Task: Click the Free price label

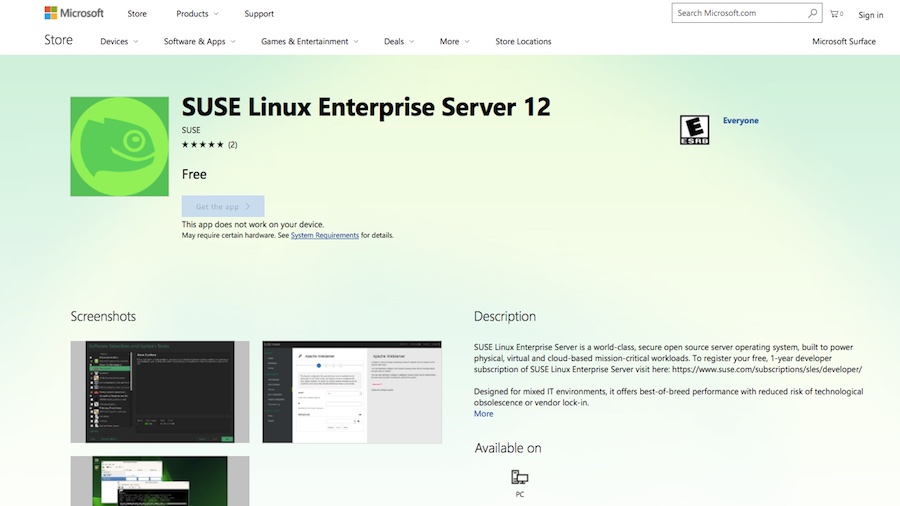Action: pos(194,174)
